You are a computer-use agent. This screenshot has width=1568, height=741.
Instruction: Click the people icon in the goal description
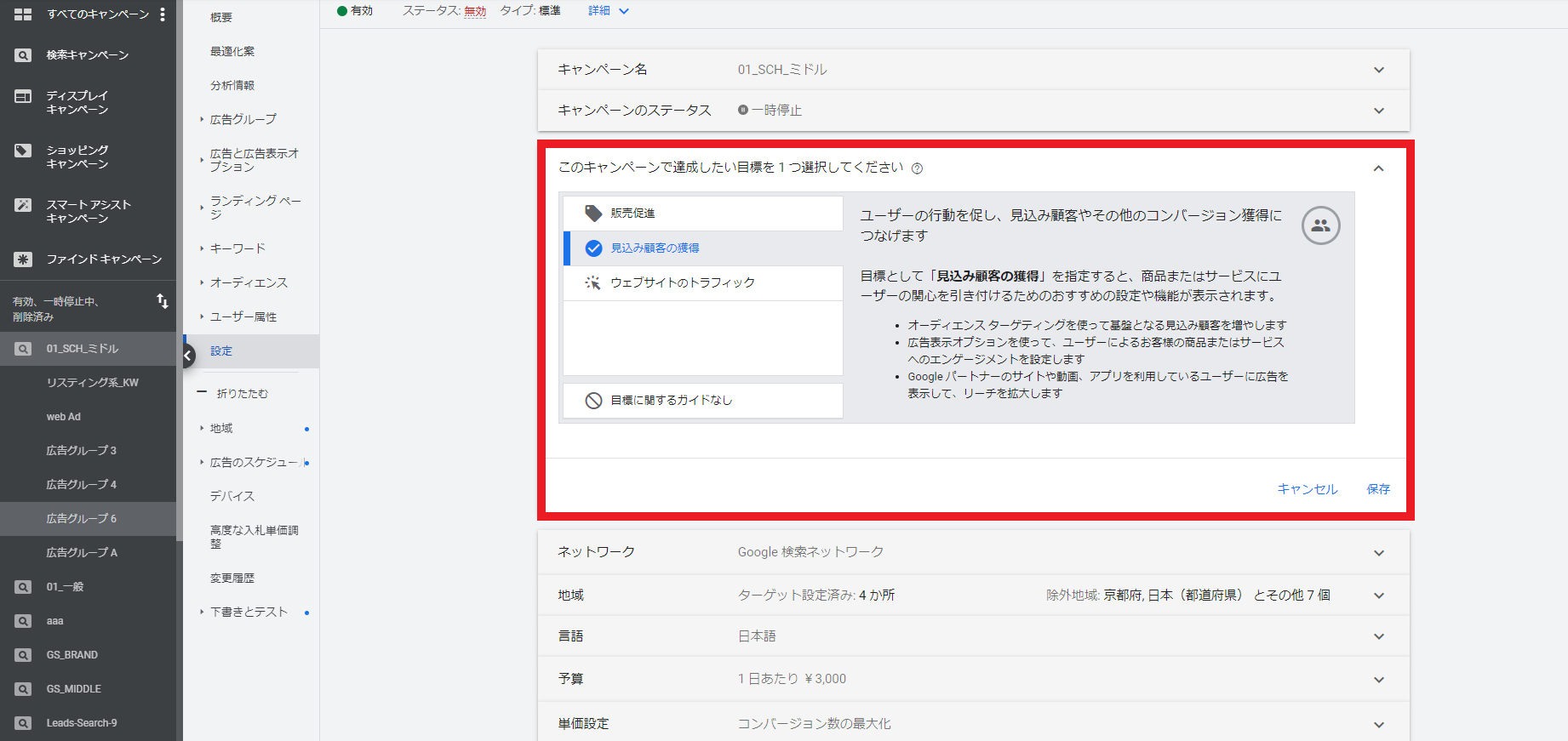[1320, 225]
